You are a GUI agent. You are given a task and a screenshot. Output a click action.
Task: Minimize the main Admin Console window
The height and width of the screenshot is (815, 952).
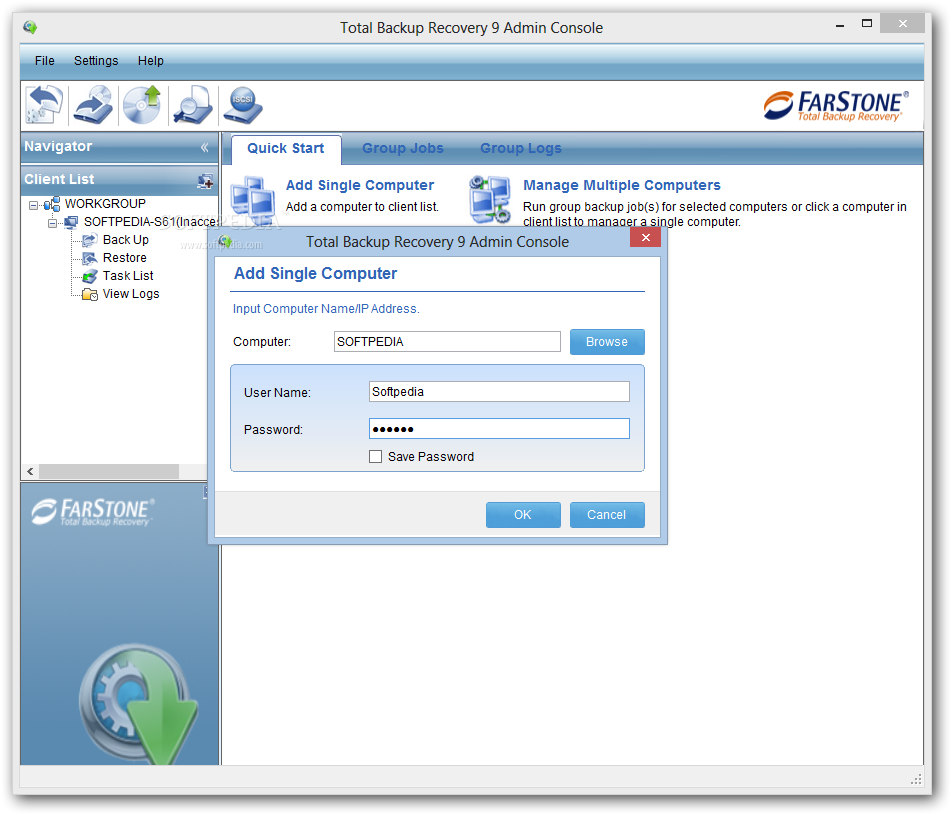840,26
